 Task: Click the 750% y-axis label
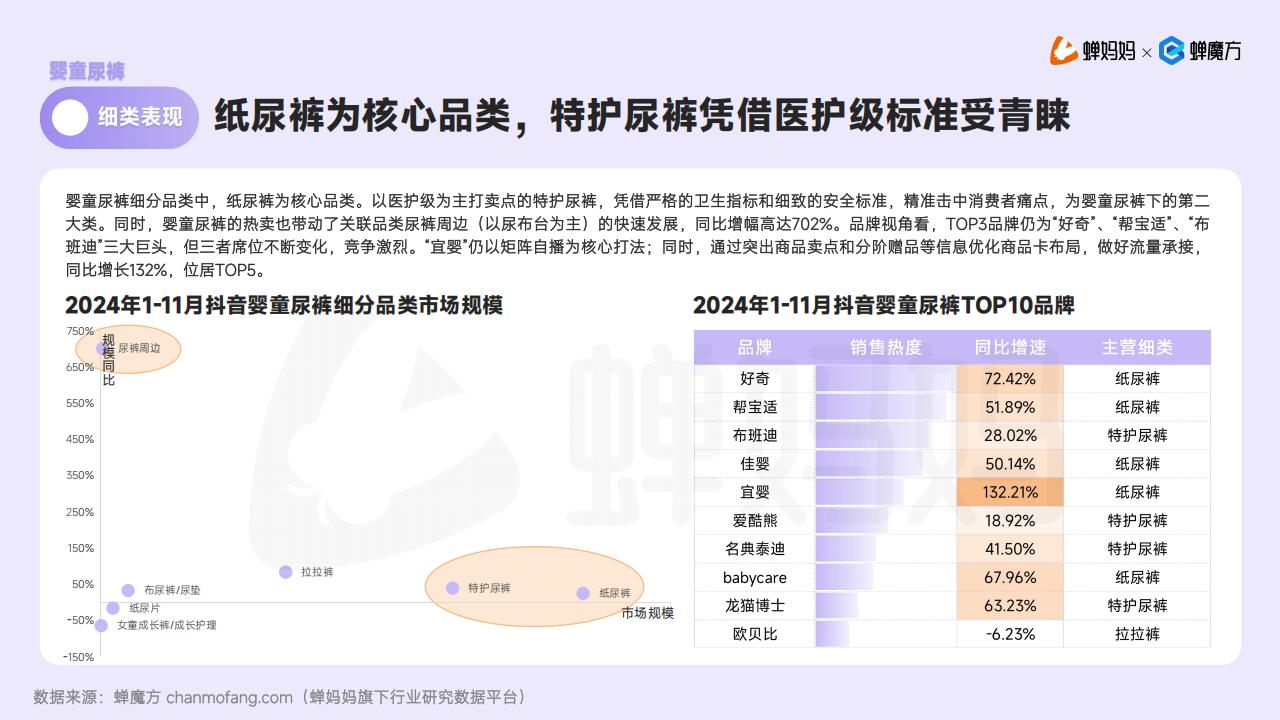pyautogui.click(x=80, y=331)
